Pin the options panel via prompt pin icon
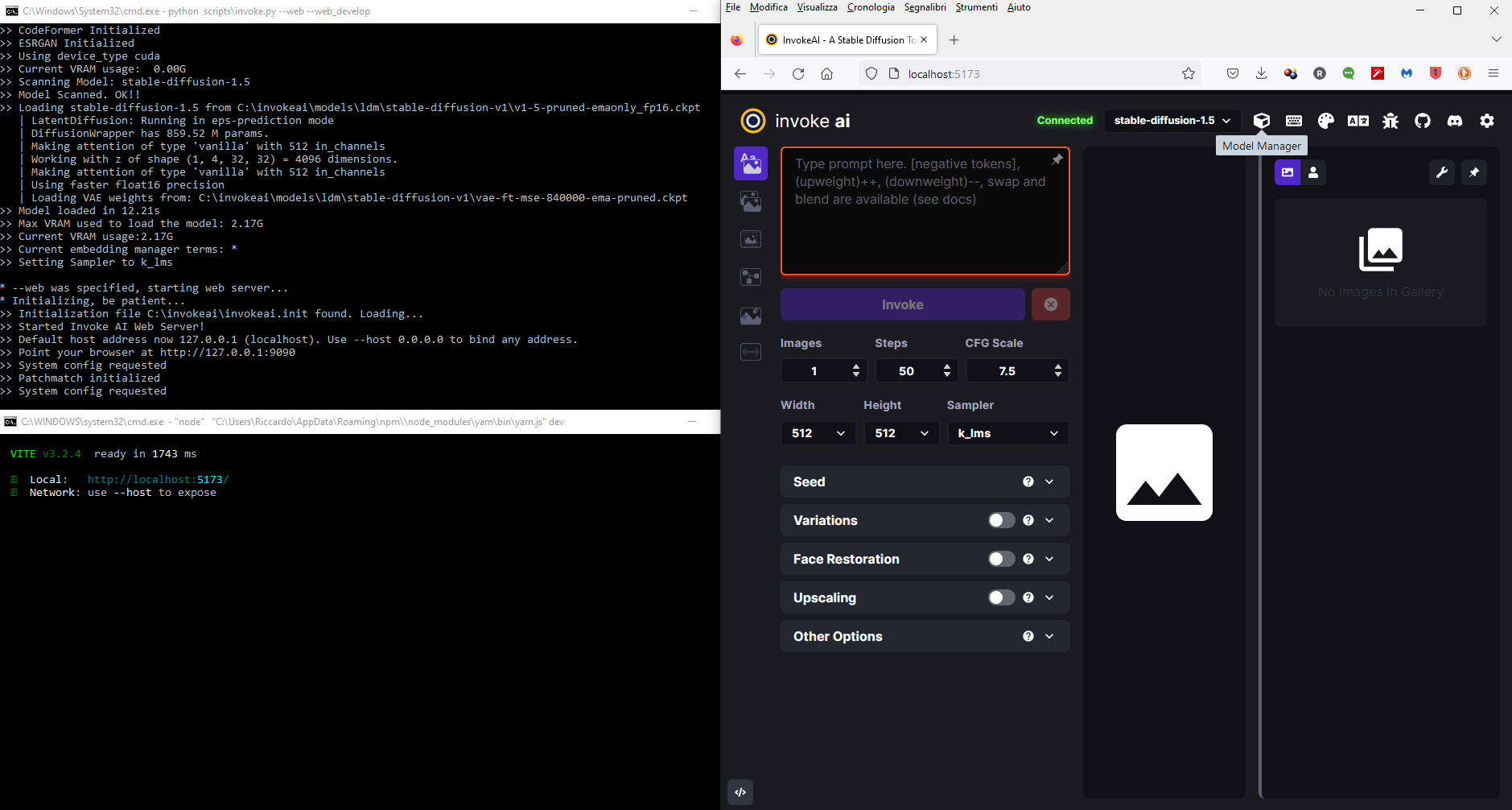Viewport: 1512px width, 810px height. pos(1057,159)
